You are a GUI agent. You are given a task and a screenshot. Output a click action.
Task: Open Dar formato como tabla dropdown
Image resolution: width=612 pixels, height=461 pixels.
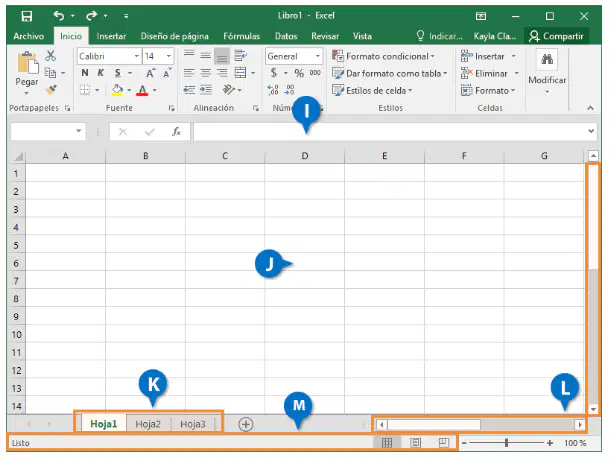click(390, 73)
